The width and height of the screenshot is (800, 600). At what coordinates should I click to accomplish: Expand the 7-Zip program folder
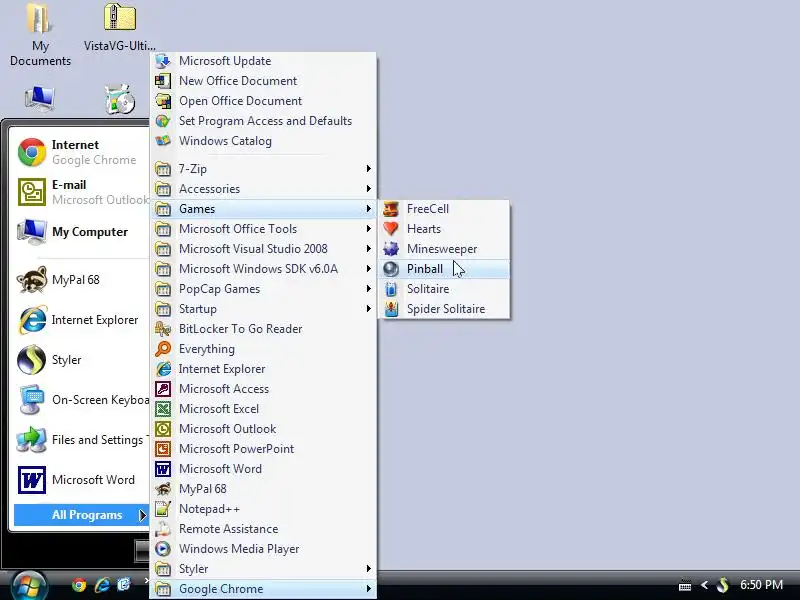coord(264,169)
